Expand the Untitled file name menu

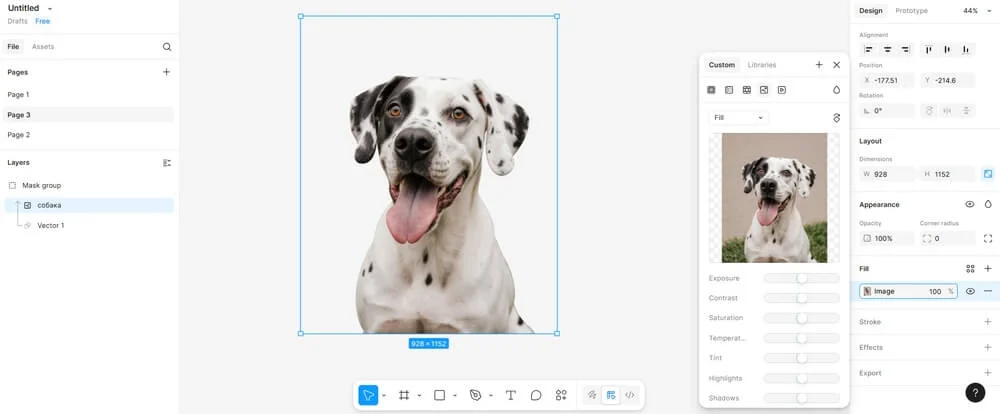tap(50, 8)
